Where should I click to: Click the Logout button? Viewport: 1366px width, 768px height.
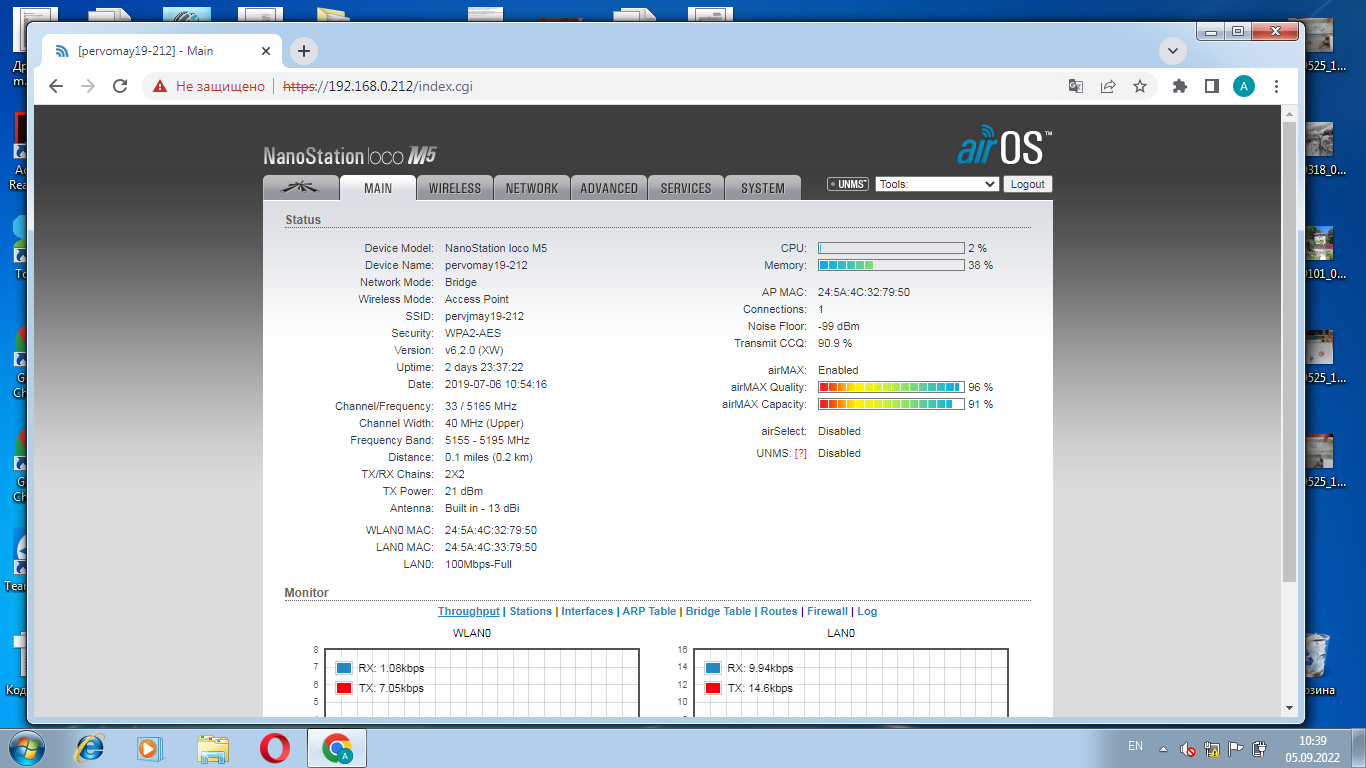(x=1027, y=184)
